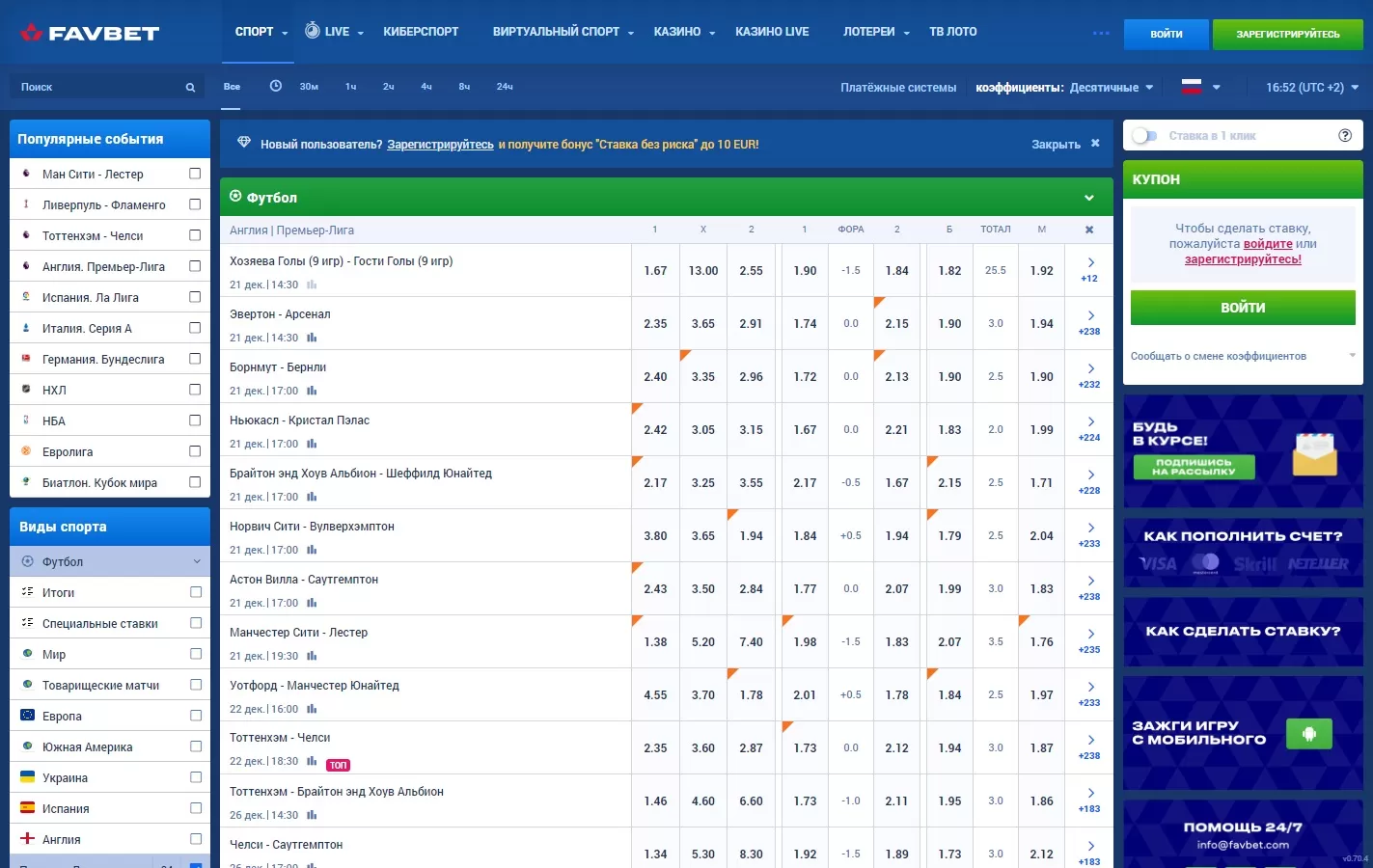Open statistics icon for Эвертон - Арсенал
The height and width of the screenshot is (868, 1373).
312,339
